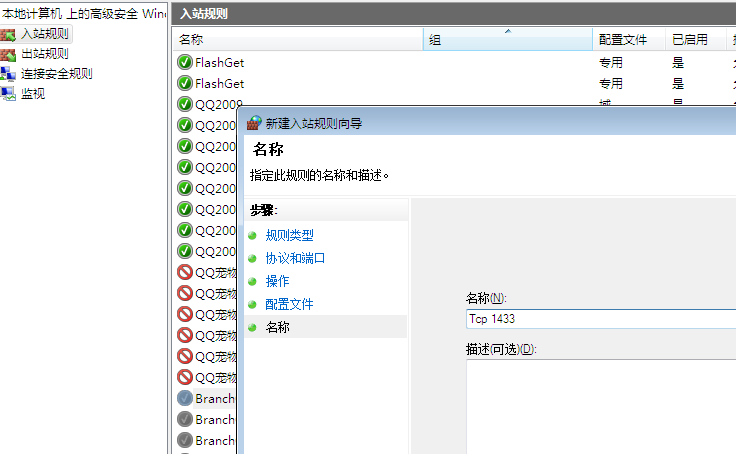Go to the 配置文件 wizard step
The height and width of the screenshot is (454, 736).
tap(289, 304)
